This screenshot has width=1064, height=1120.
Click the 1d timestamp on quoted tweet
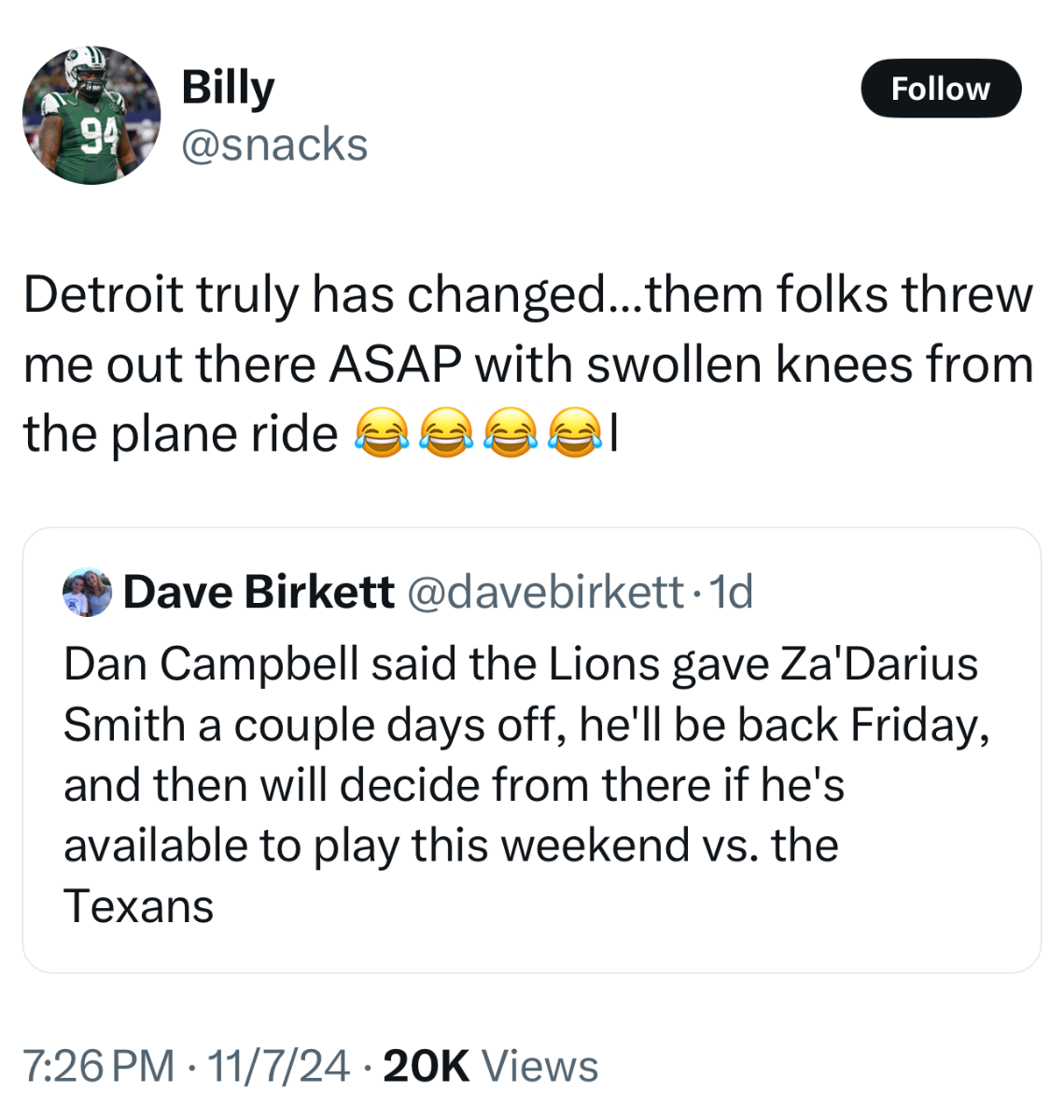[731, 592]
